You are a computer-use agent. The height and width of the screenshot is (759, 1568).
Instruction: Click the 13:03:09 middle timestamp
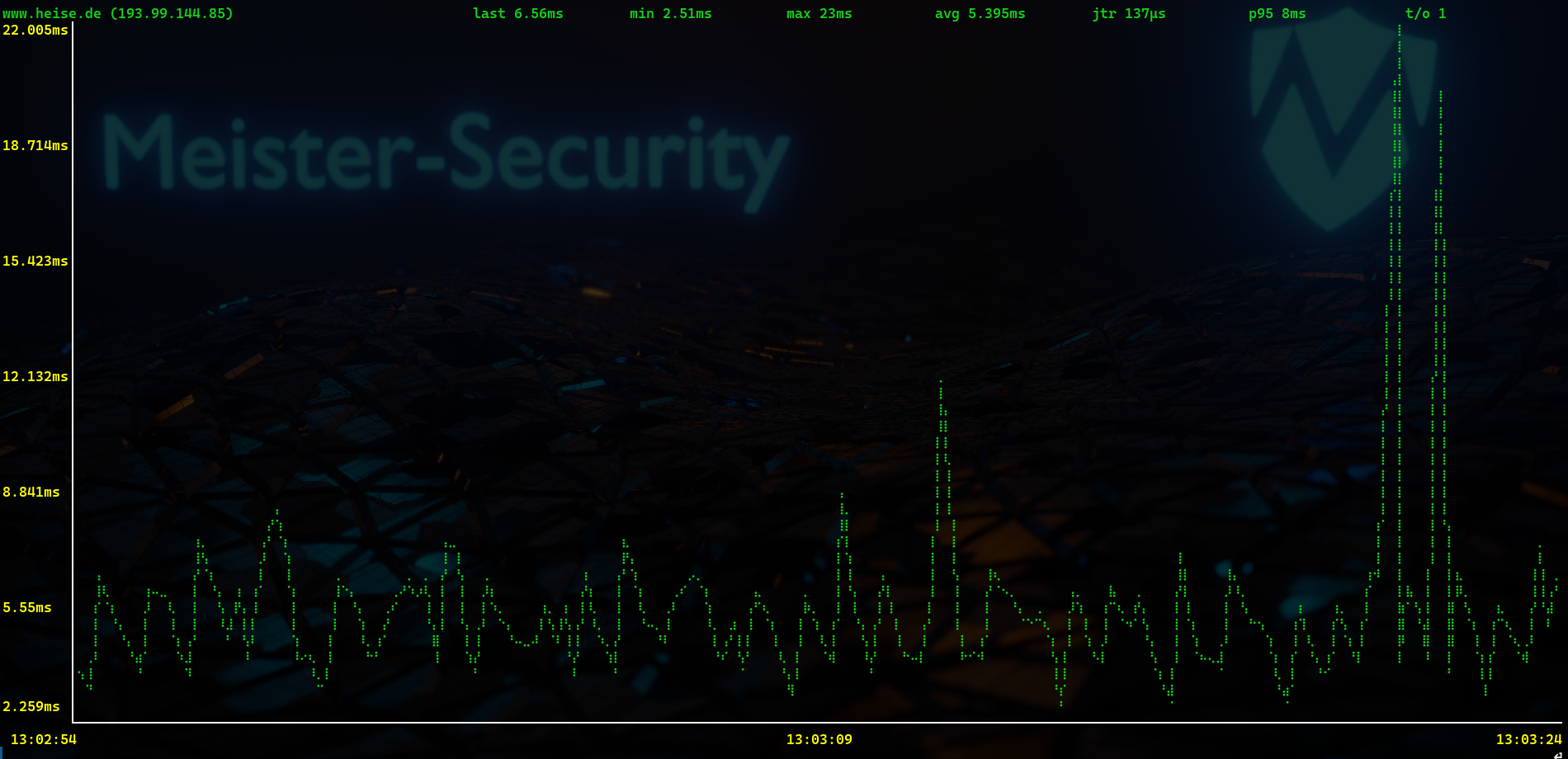pos(819,740)
